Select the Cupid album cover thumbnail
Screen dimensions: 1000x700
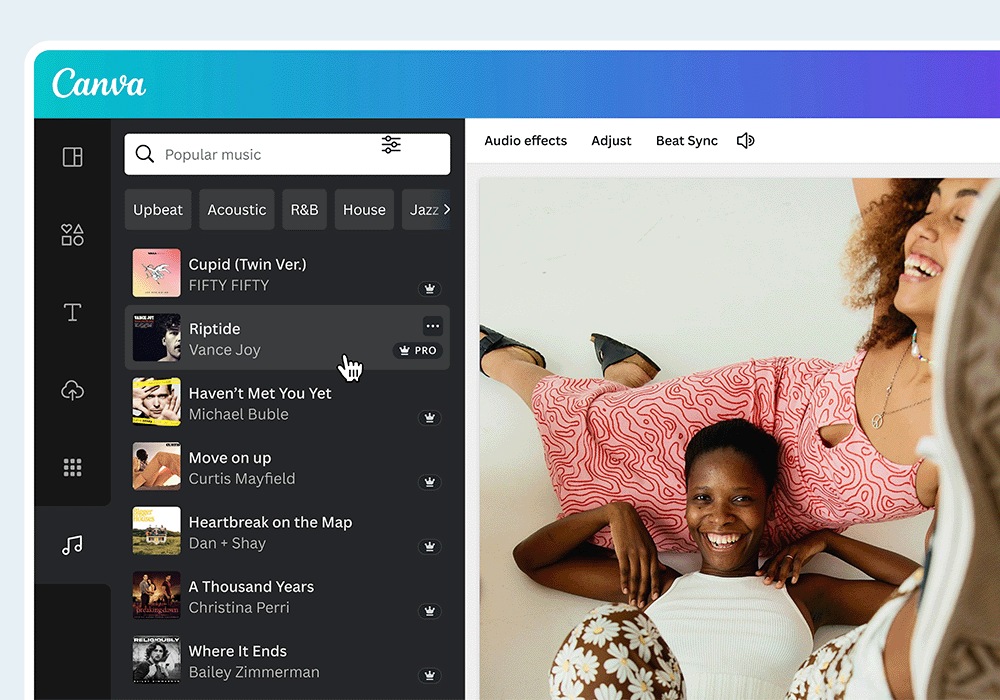click(x=156, y=273)
